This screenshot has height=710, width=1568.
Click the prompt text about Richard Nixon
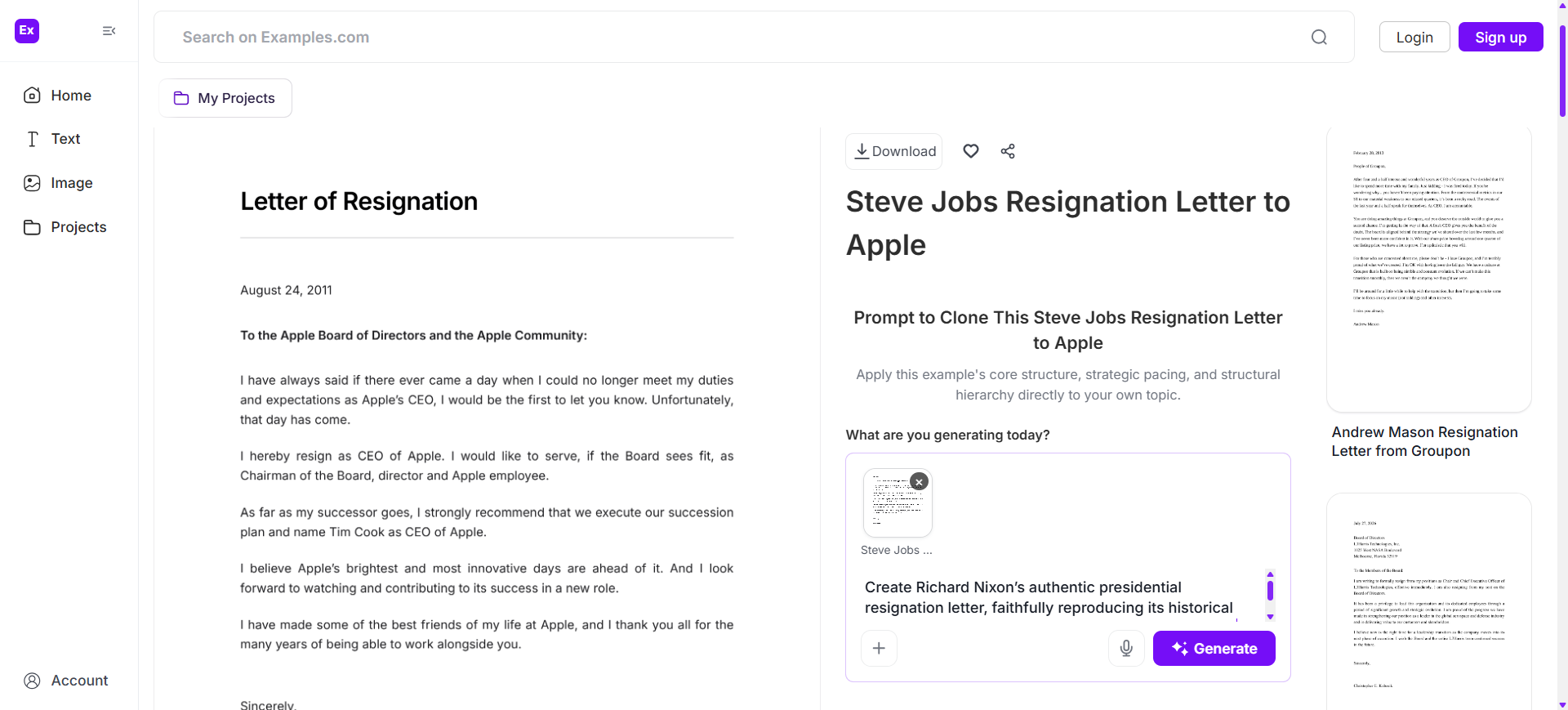1049,597
